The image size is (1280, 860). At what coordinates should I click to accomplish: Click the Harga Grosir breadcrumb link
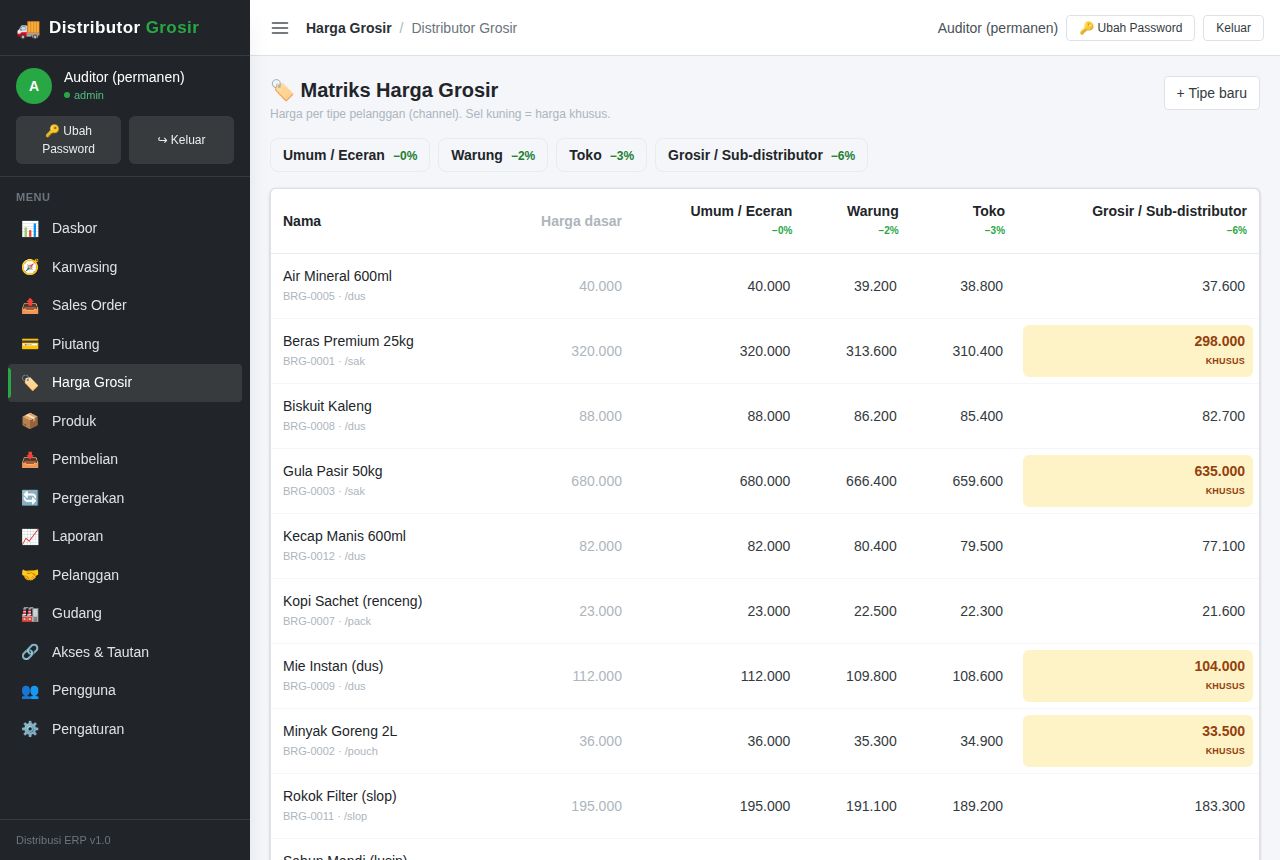coord(349,28)
